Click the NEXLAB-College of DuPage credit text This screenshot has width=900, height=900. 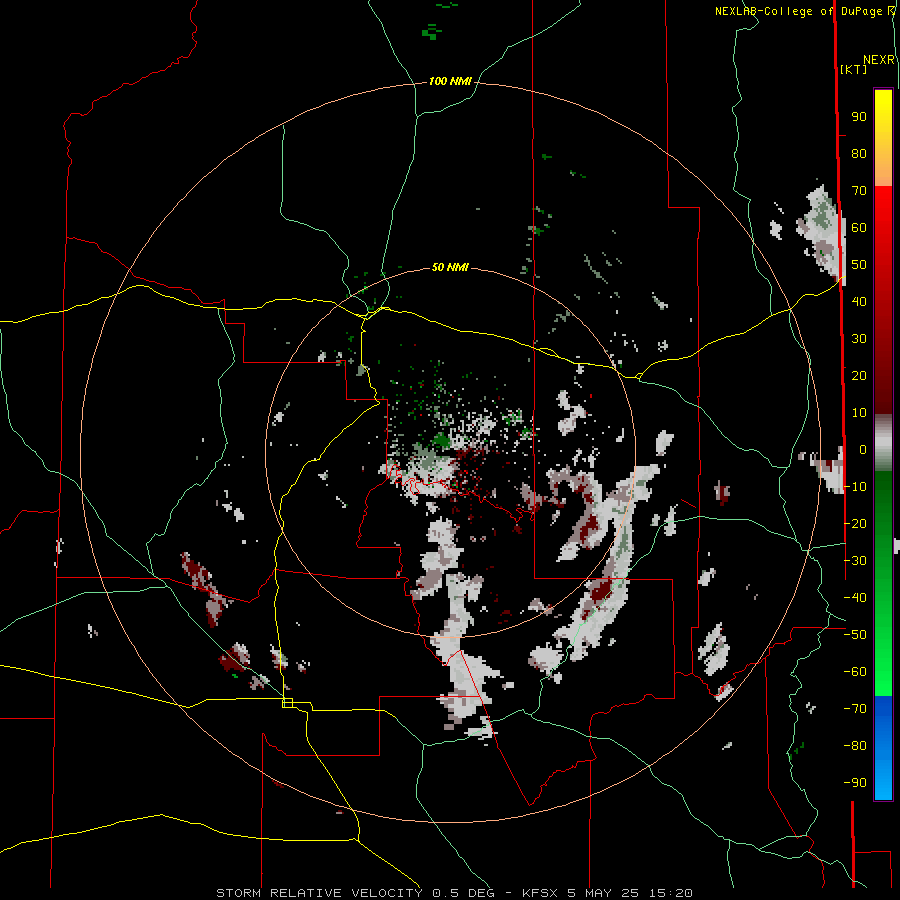pos(798,11)
